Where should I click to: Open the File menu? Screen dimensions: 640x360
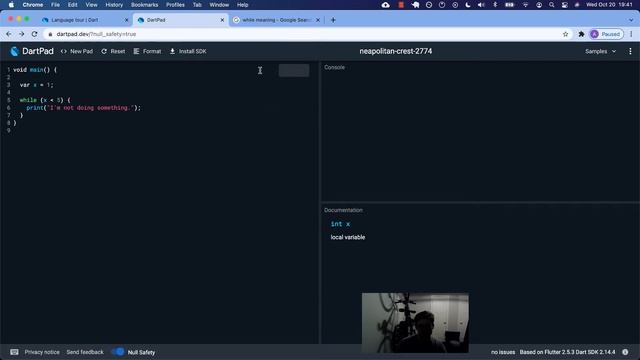[x=55, y=5]
